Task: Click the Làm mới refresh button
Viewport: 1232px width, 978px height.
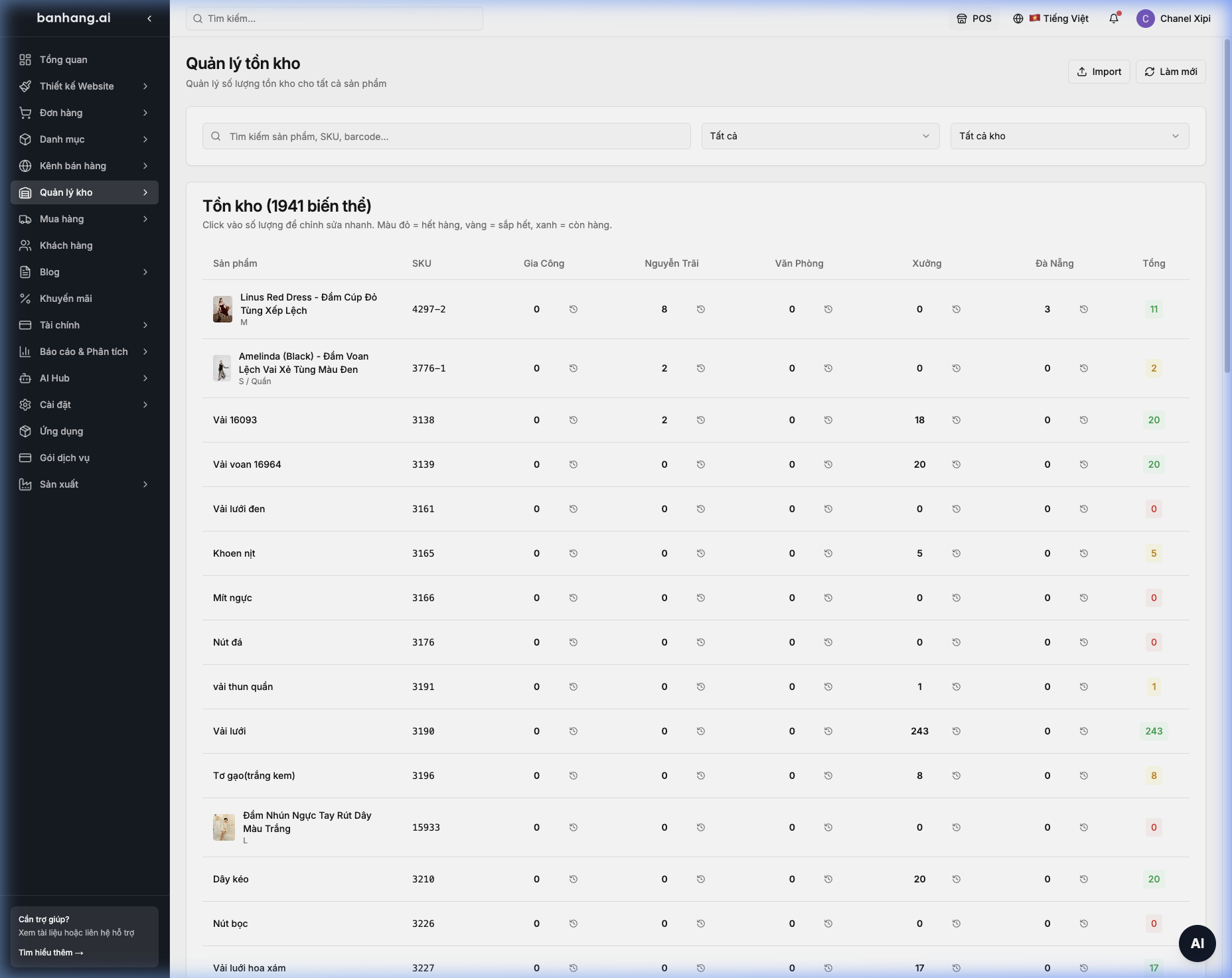Action: pos(1170,72)
